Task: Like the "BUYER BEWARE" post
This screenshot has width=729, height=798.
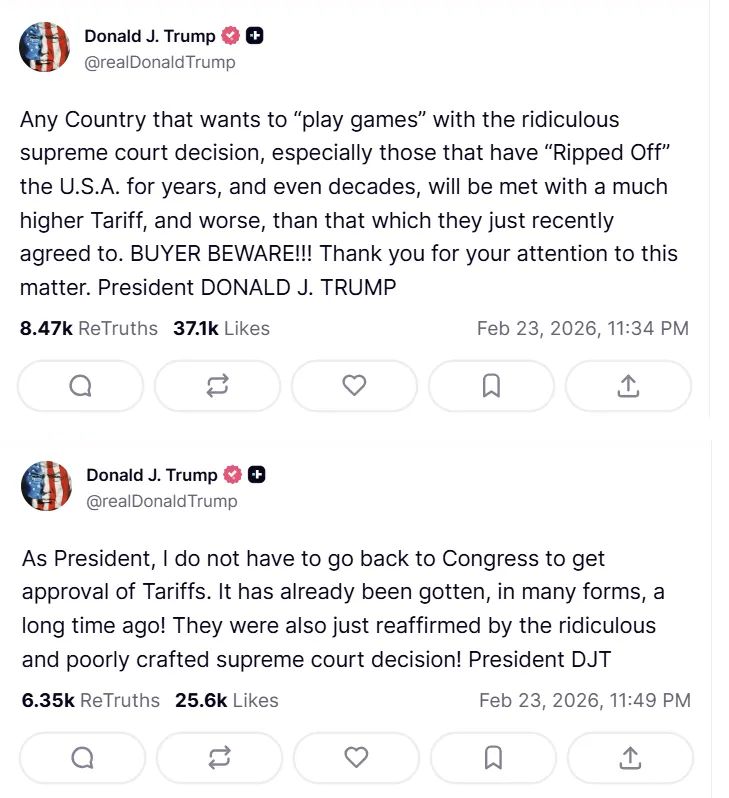Action: pos(354,386)
